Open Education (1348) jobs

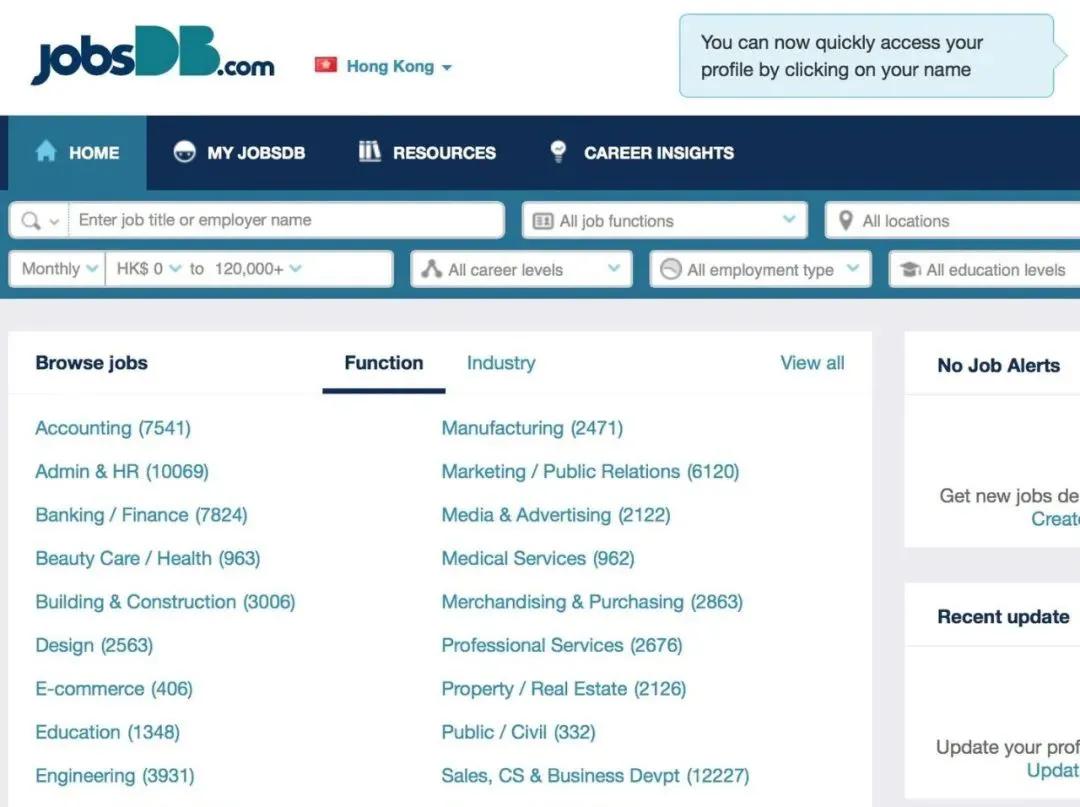click(x=107, y=732)
